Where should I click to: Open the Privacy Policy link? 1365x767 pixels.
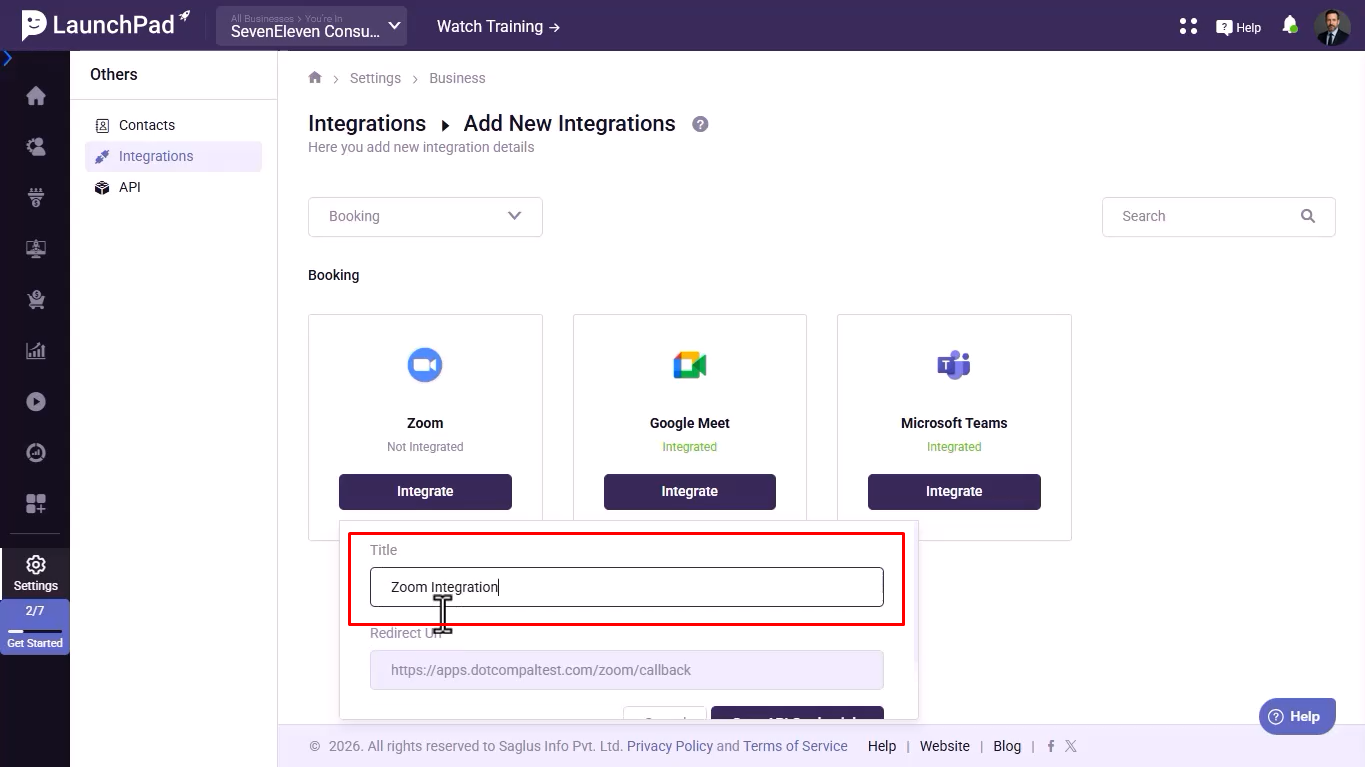[x=670, y=746]
